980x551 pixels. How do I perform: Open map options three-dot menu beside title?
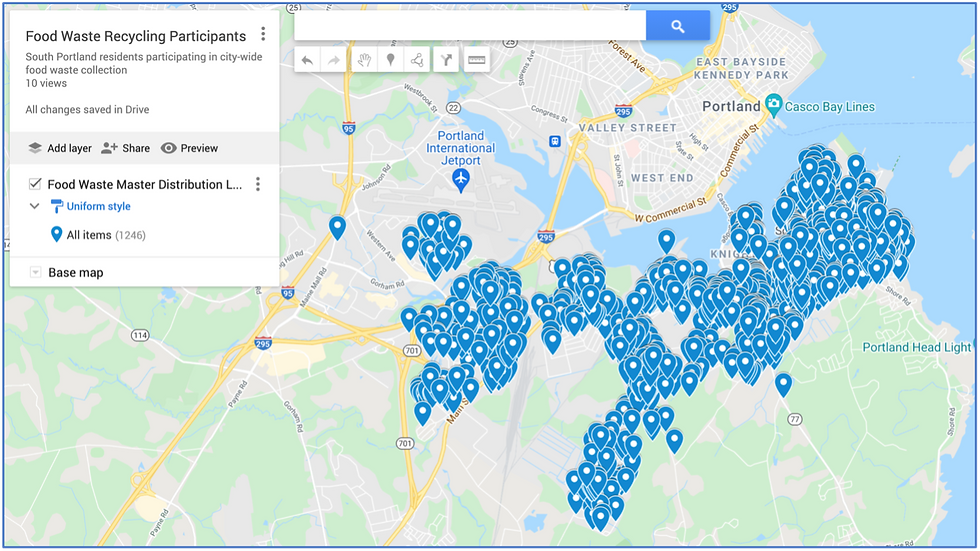pos(263,34)
